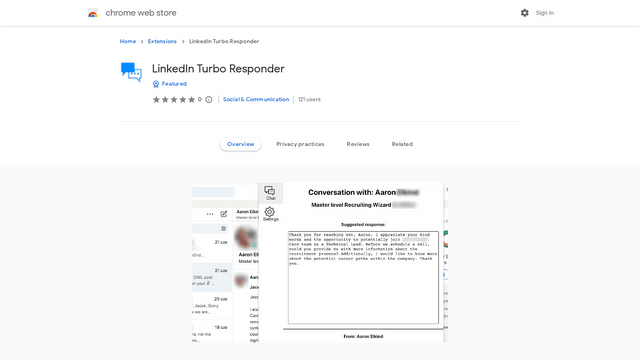Click the '121 users' text
Viewport: 640px width, 360px height.
point(309,99)
